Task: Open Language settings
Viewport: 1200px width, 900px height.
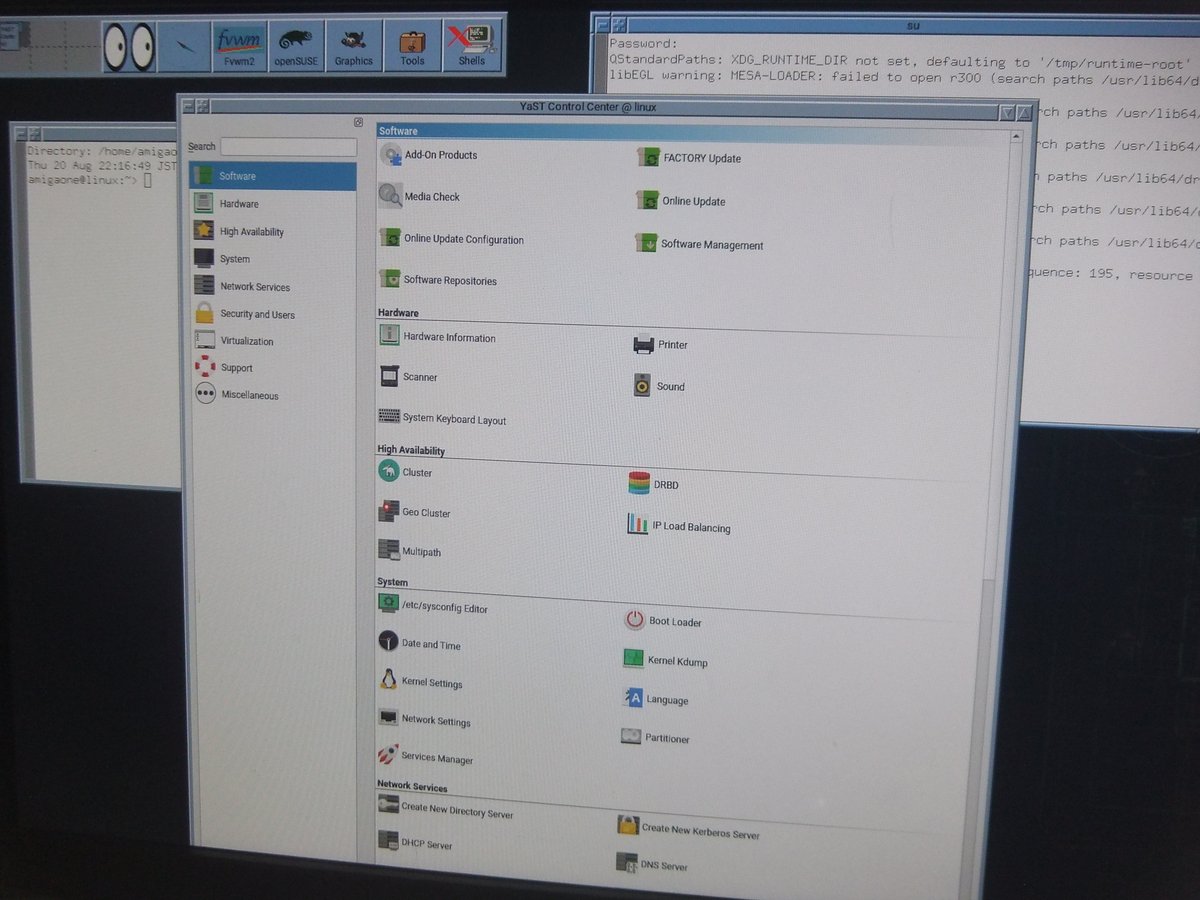Action: point(655,699)
